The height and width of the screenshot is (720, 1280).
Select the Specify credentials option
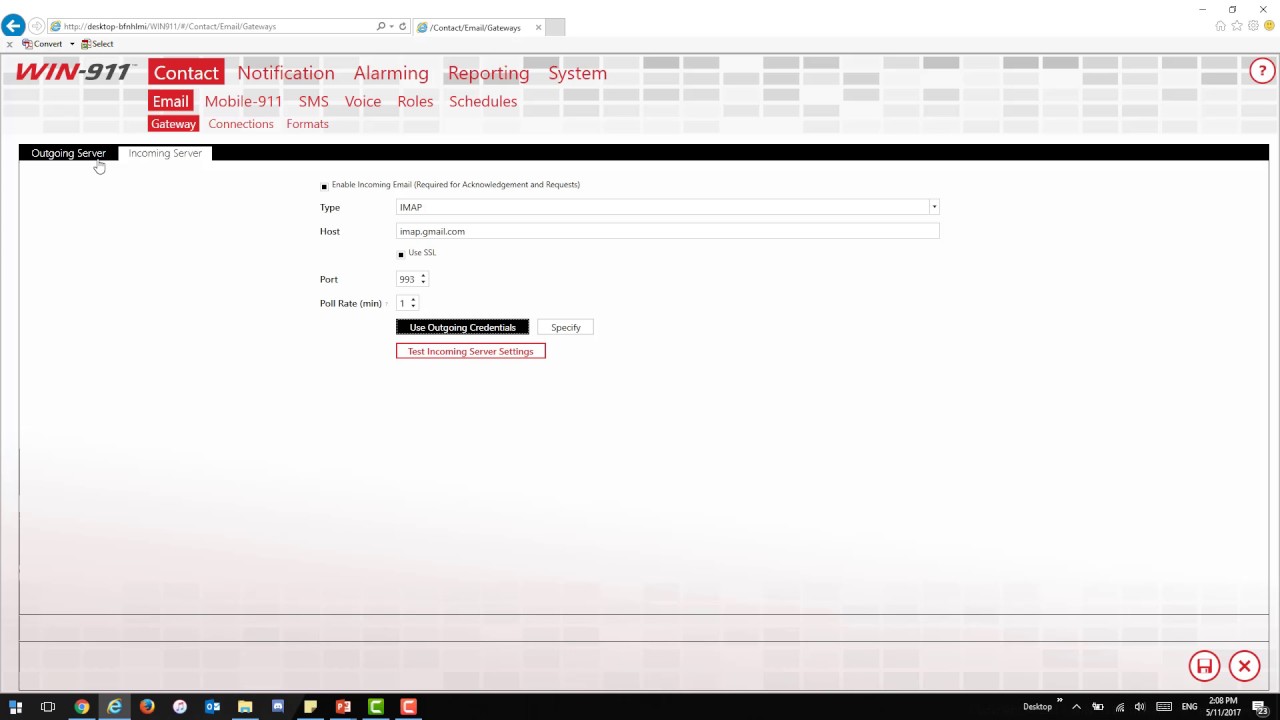click(x=565, y=327)
